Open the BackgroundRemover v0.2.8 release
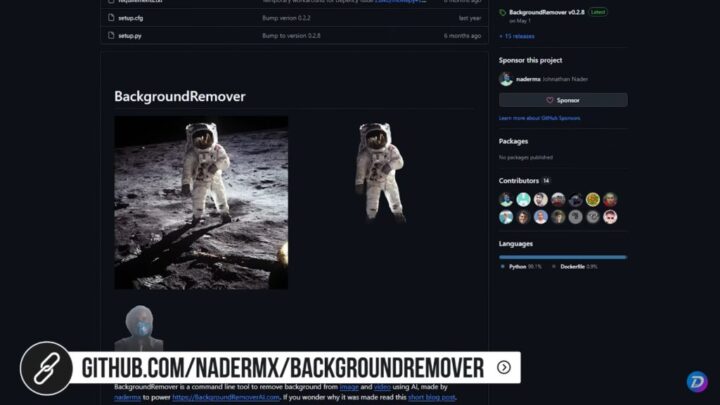Viewport: 720px width, 405px height. click(x=546, y=12)
